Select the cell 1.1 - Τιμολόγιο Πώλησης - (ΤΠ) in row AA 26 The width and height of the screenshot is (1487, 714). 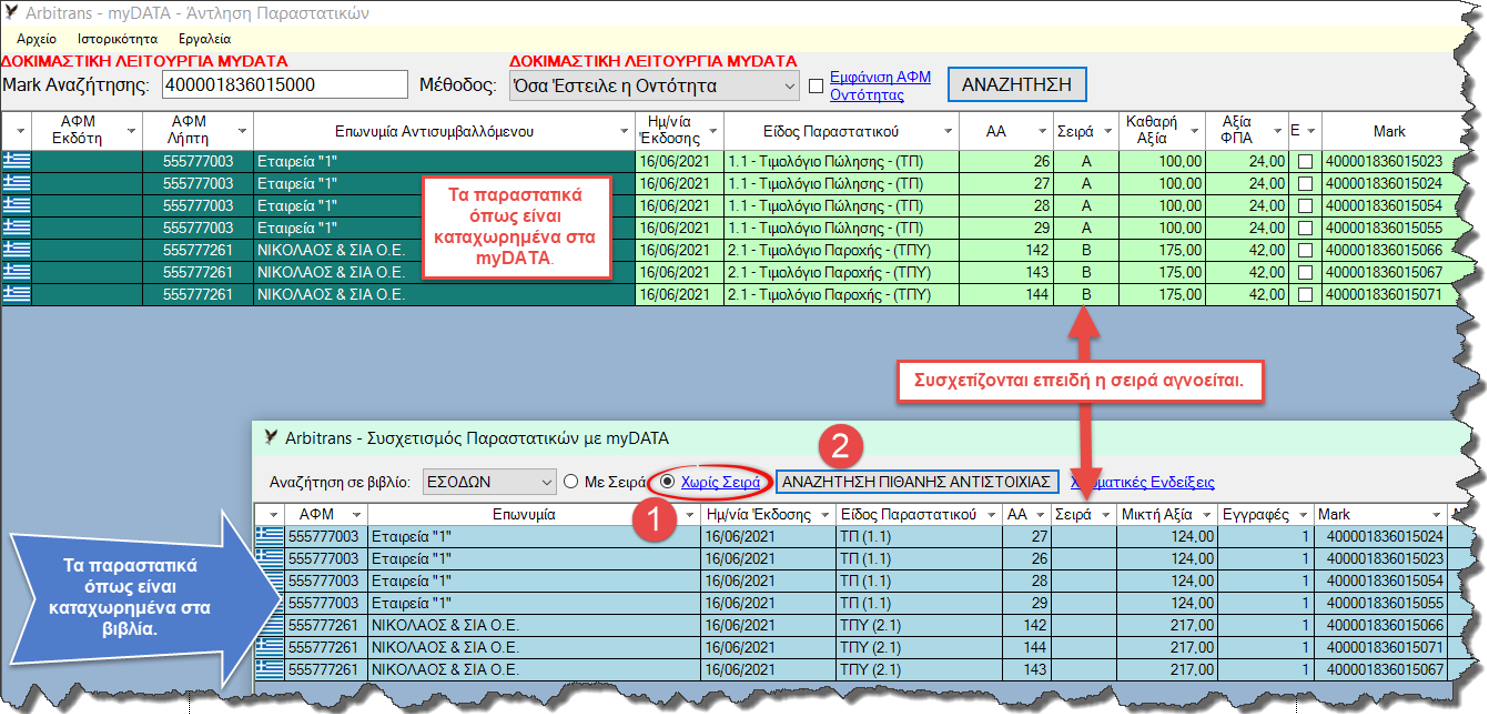840,161
